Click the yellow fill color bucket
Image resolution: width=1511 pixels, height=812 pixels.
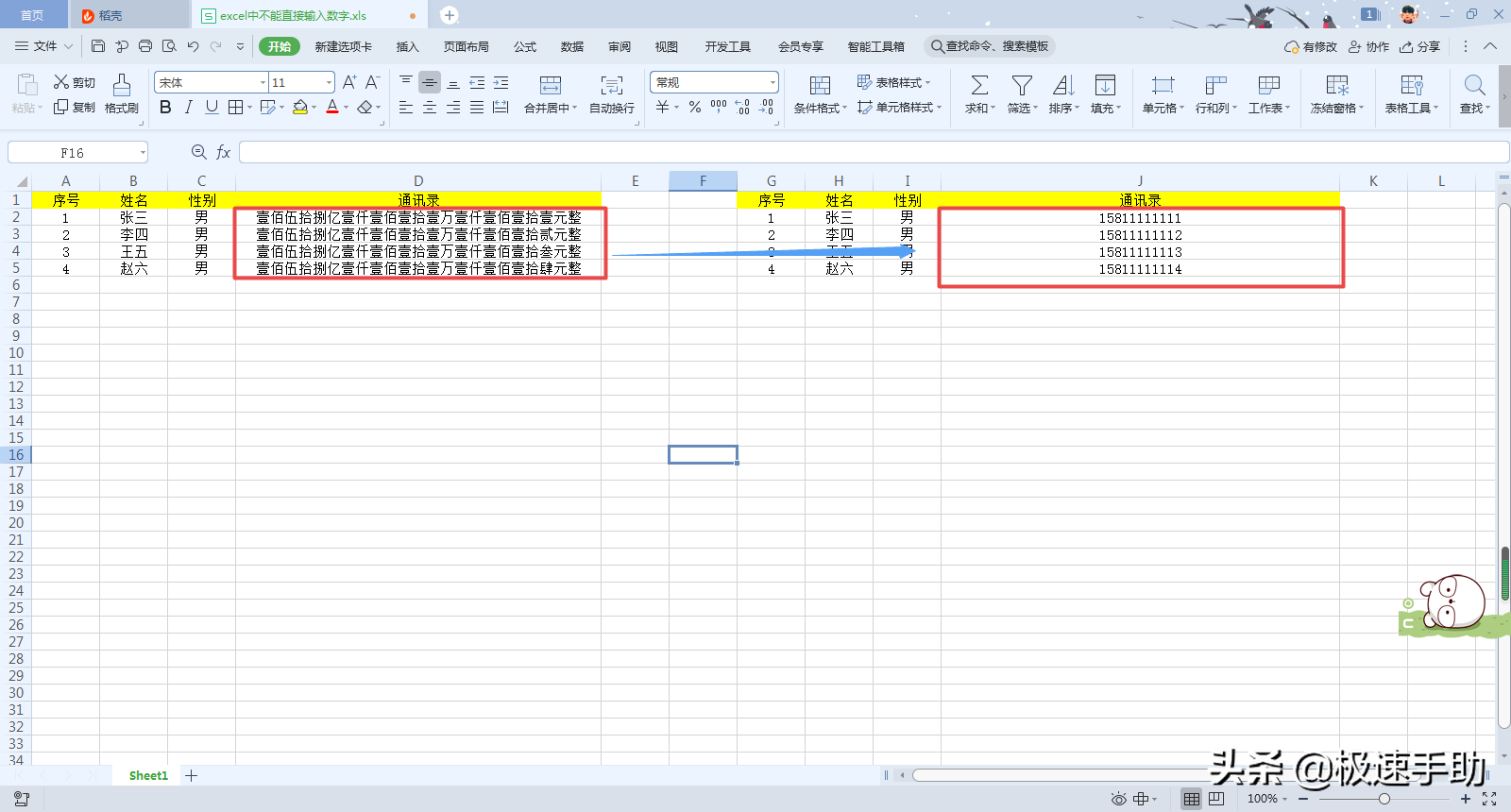[300, 108]
